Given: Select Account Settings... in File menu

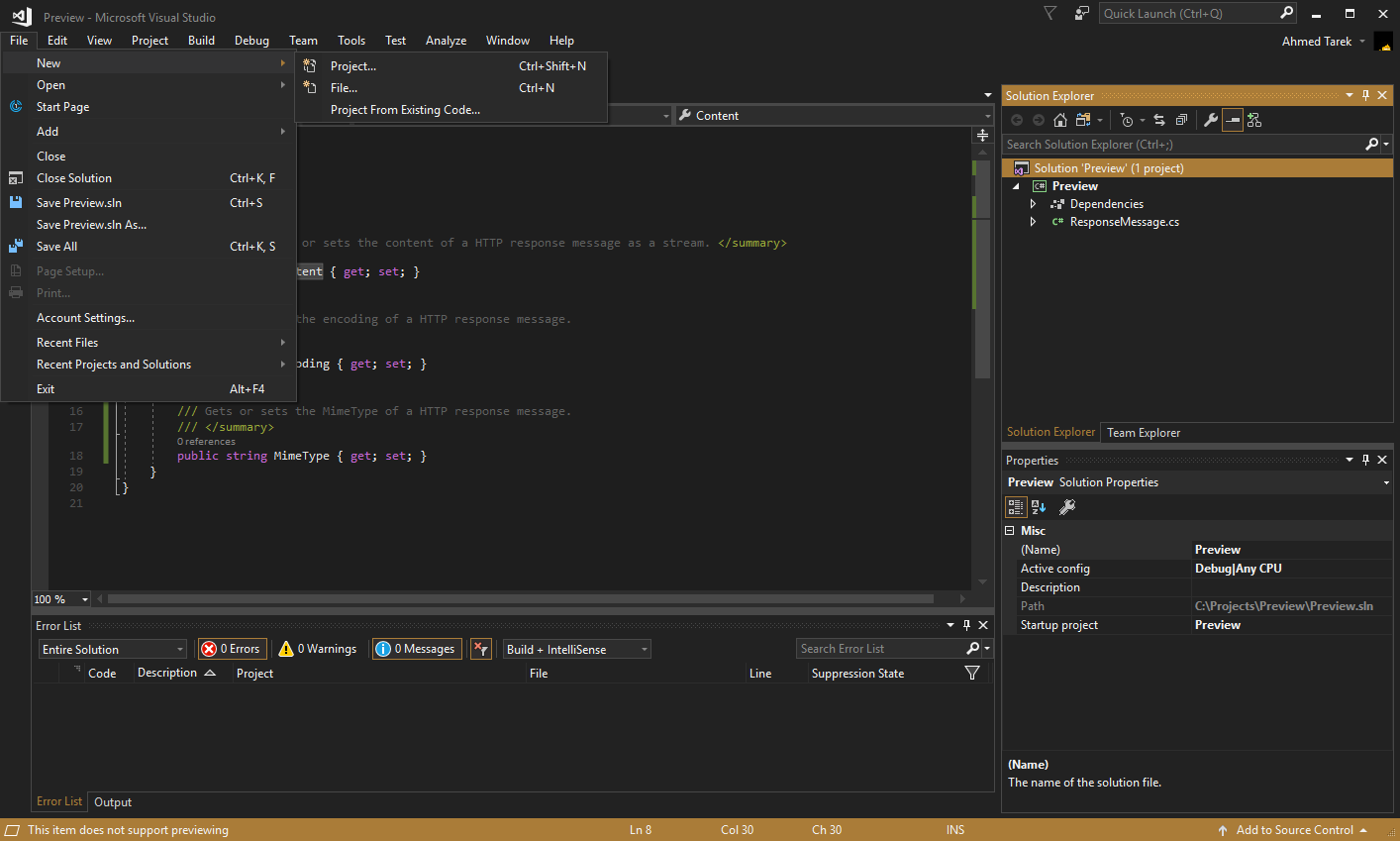Looking at the screenshot, I should [149, 318].
